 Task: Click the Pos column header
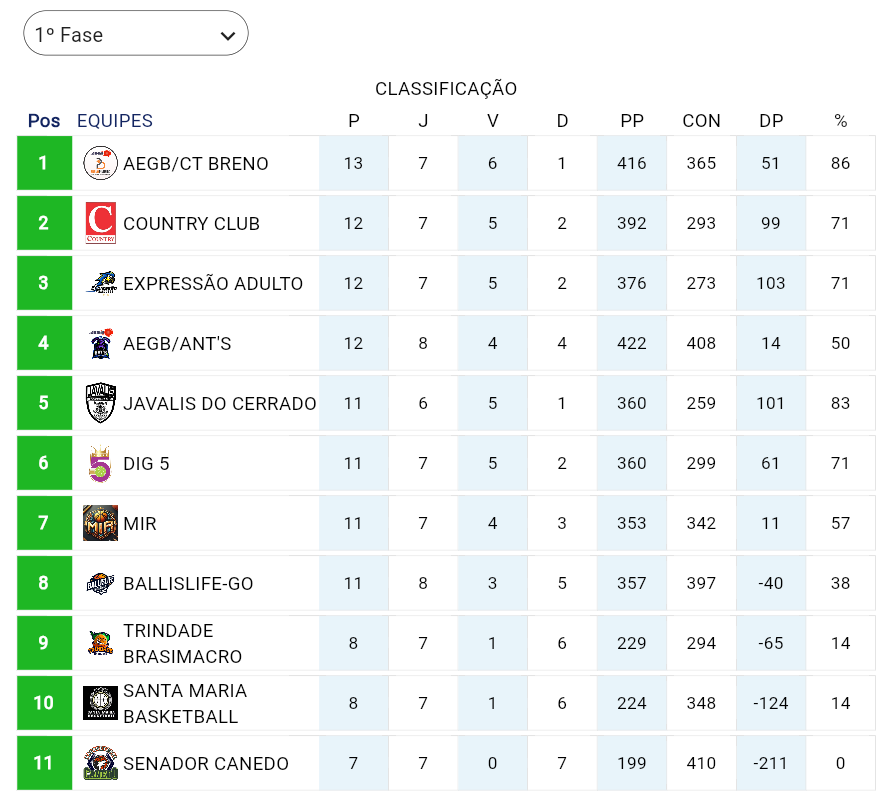point(44,121)
